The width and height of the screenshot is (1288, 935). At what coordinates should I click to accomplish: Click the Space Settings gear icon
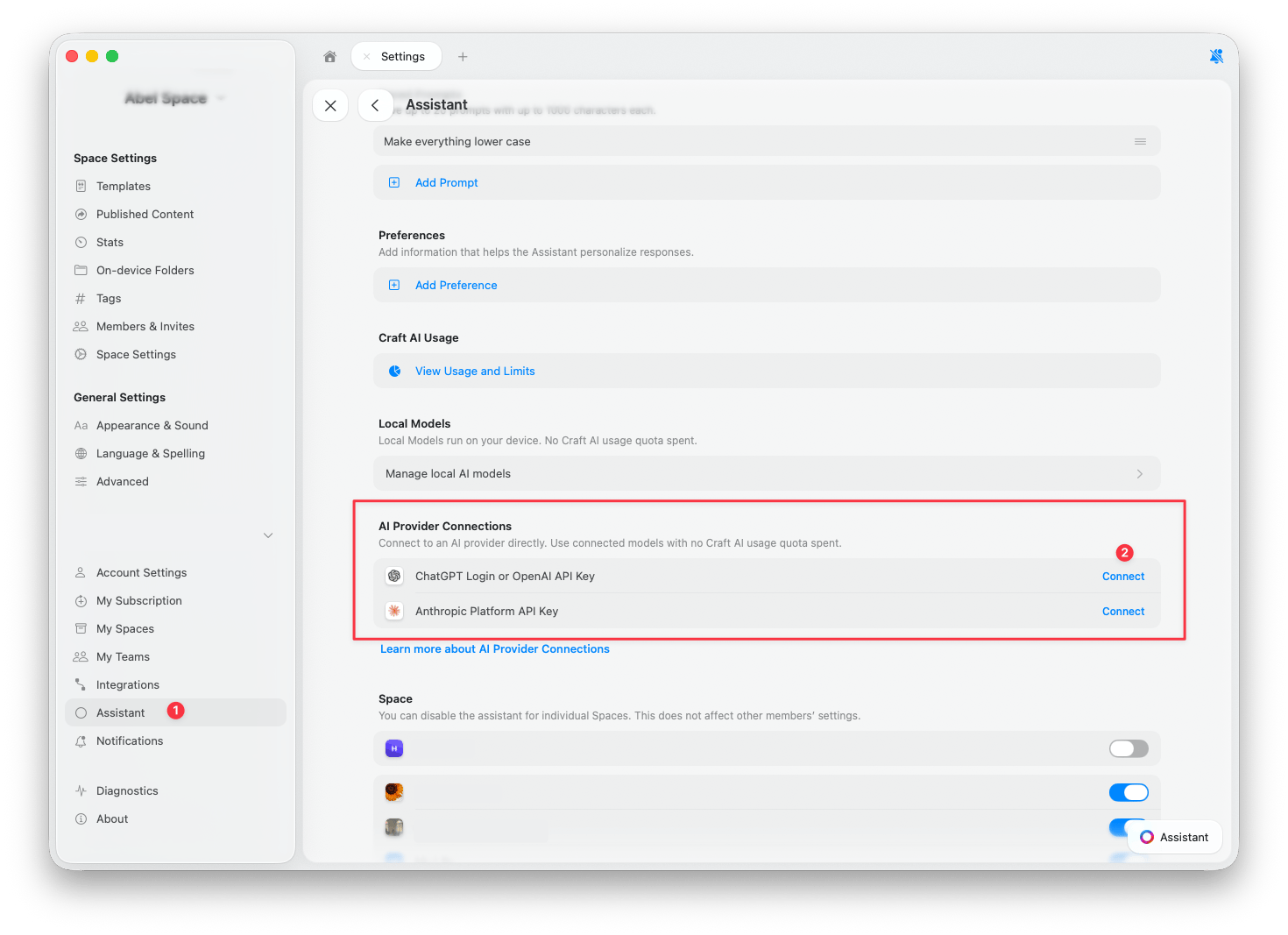tap(81, 354)
